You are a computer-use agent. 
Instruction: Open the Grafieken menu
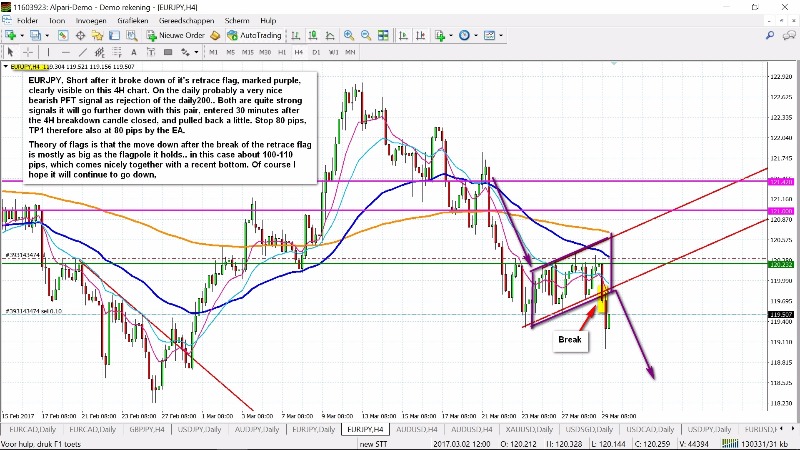(140, 19)
